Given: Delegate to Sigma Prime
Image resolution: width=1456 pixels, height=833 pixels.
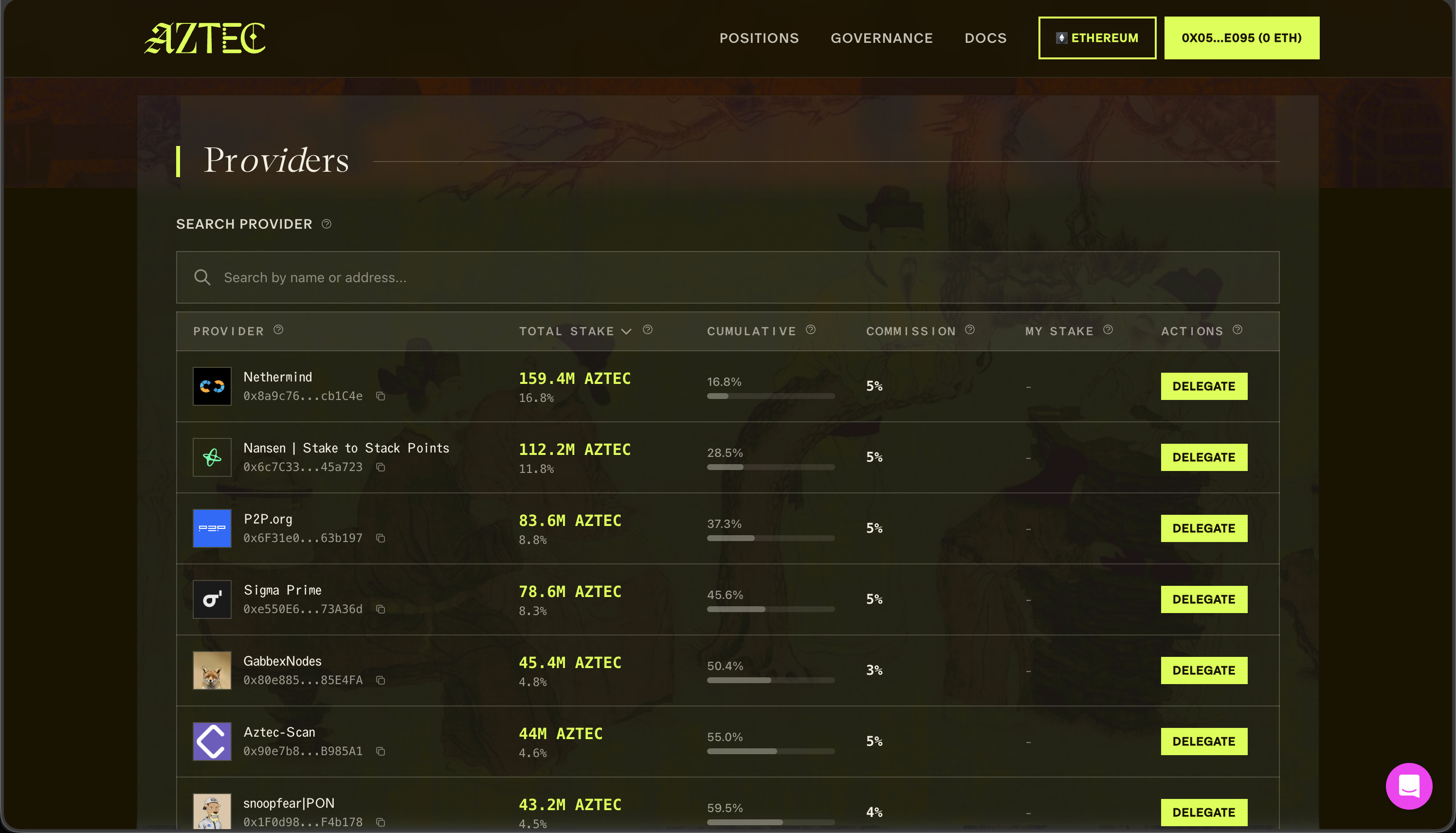Looking at the screenshot, I should pyautogui.click(x=1204, y=599).
